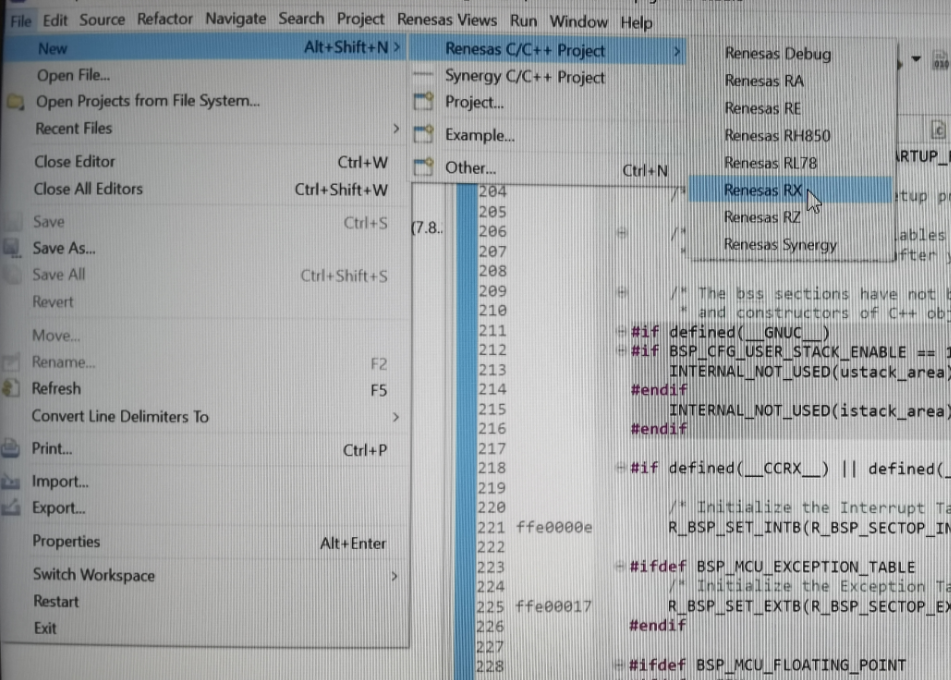Click the Import icon in the File menu
Viewport: 951px width, 680px height.
(x=13, y=482)
